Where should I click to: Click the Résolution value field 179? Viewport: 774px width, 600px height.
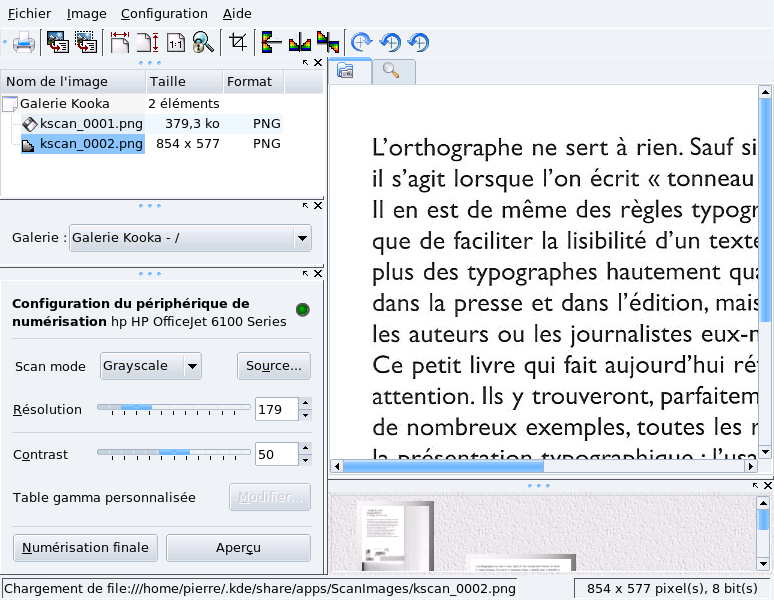[277, 409]
